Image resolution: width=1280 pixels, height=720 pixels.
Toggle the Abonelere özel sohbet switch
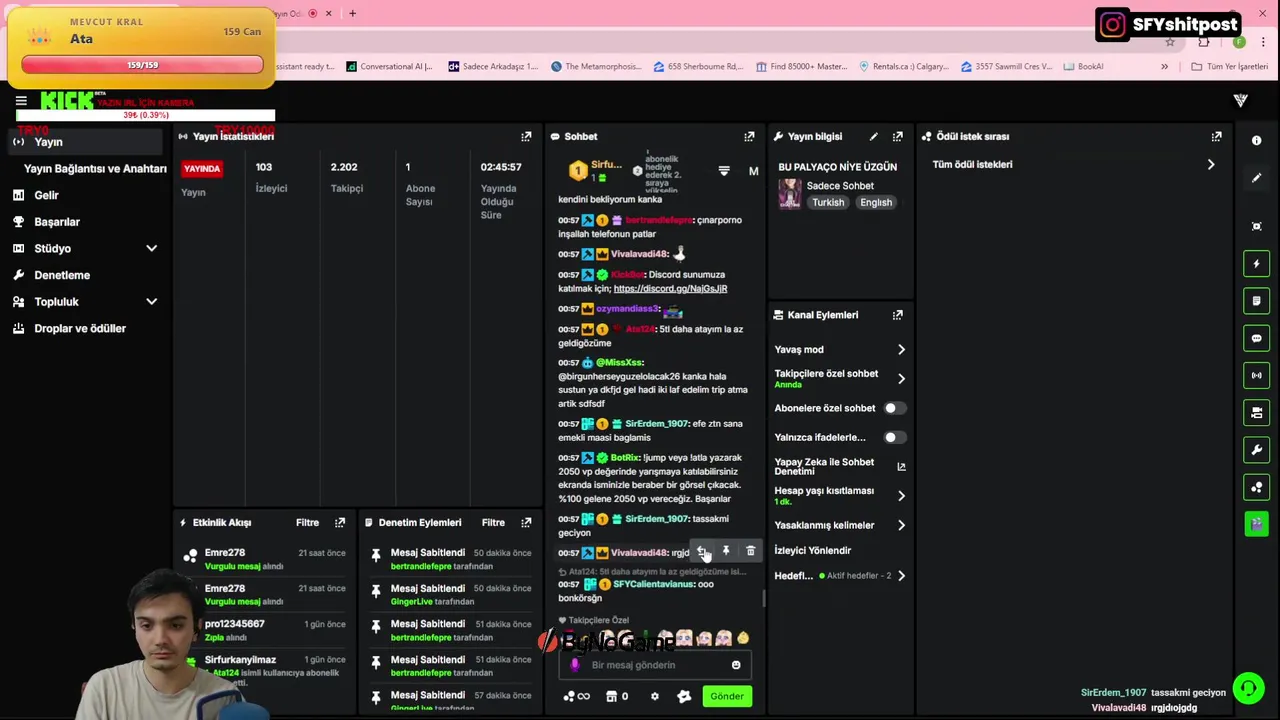895,408
